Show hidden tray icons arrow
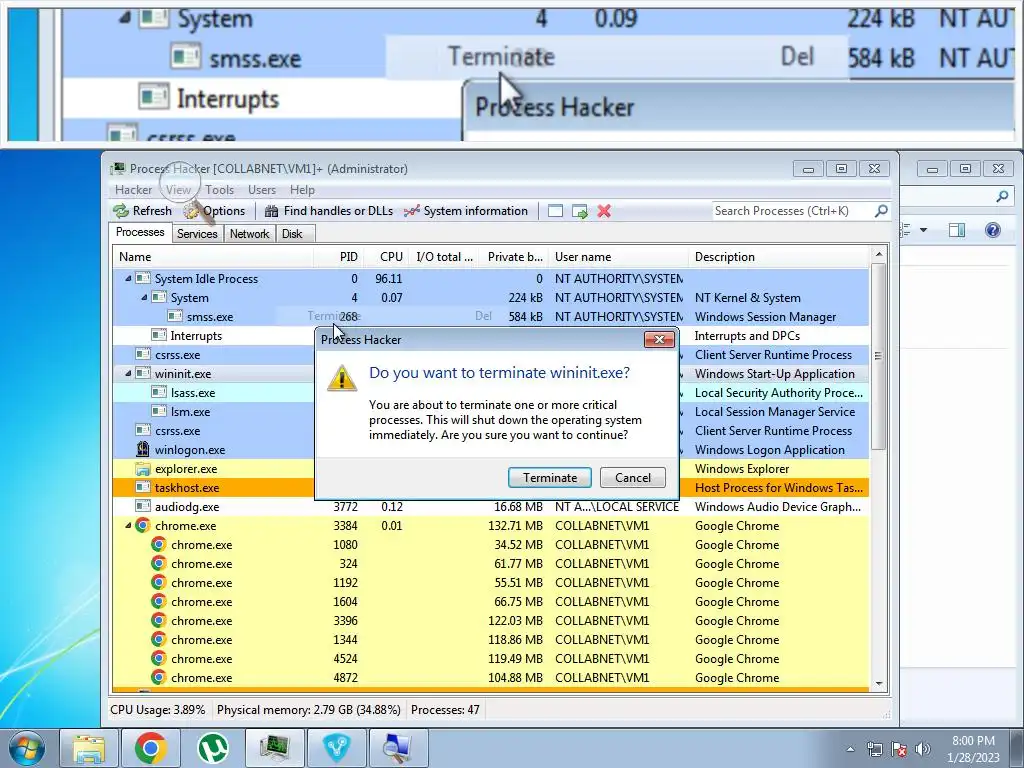 [x=850, y=749]
